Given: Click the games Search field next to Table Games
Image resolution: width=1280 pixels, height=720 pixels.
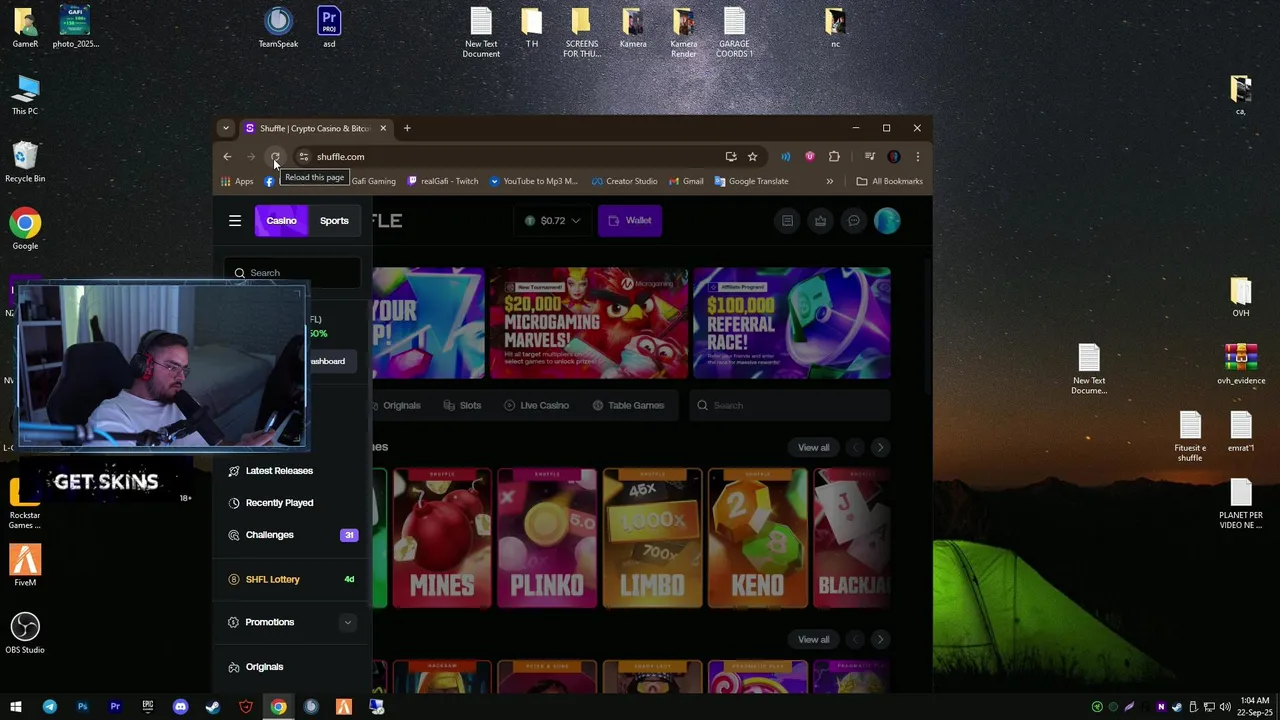Looking at the screenshot, I should click(x=790, y=405).
